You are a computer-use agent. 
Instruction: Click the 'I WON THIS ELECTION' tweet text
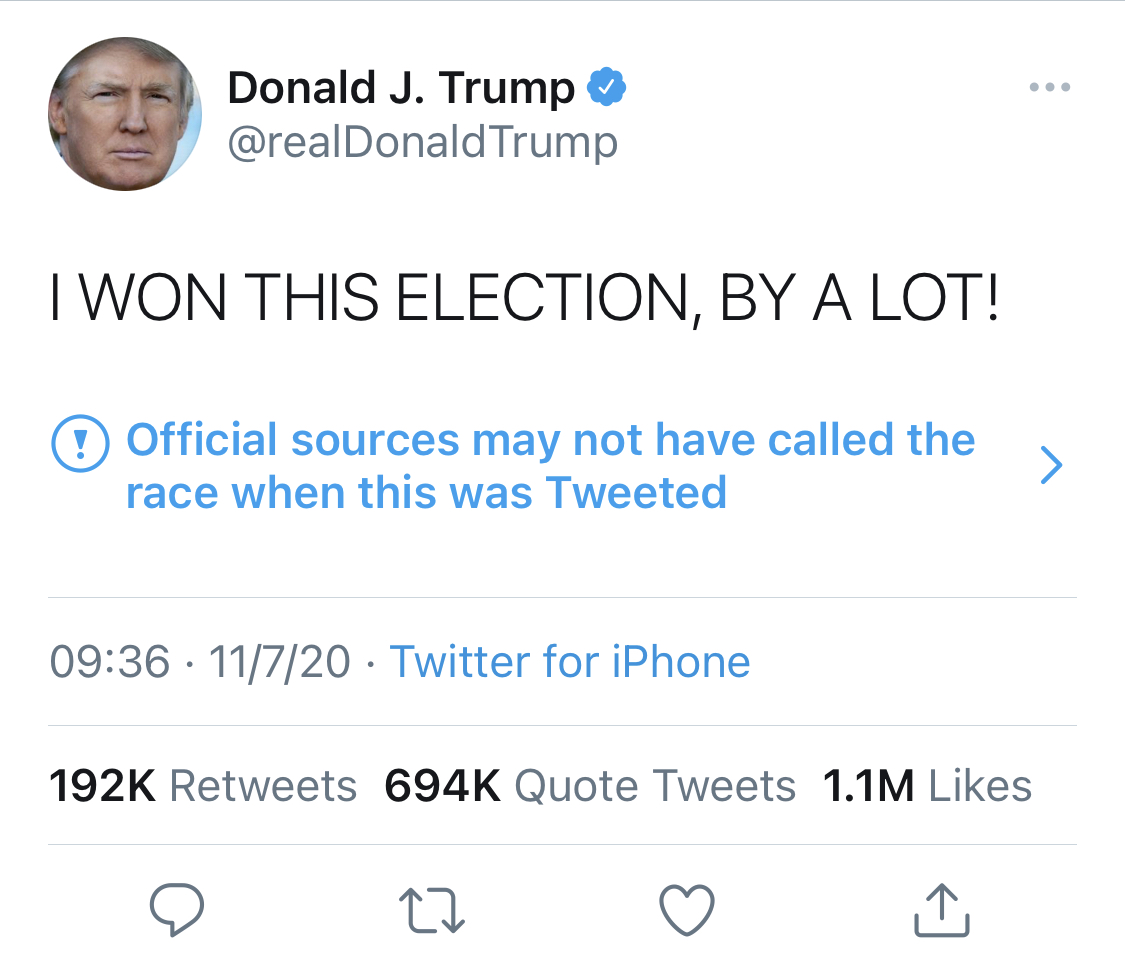point(524,298)
